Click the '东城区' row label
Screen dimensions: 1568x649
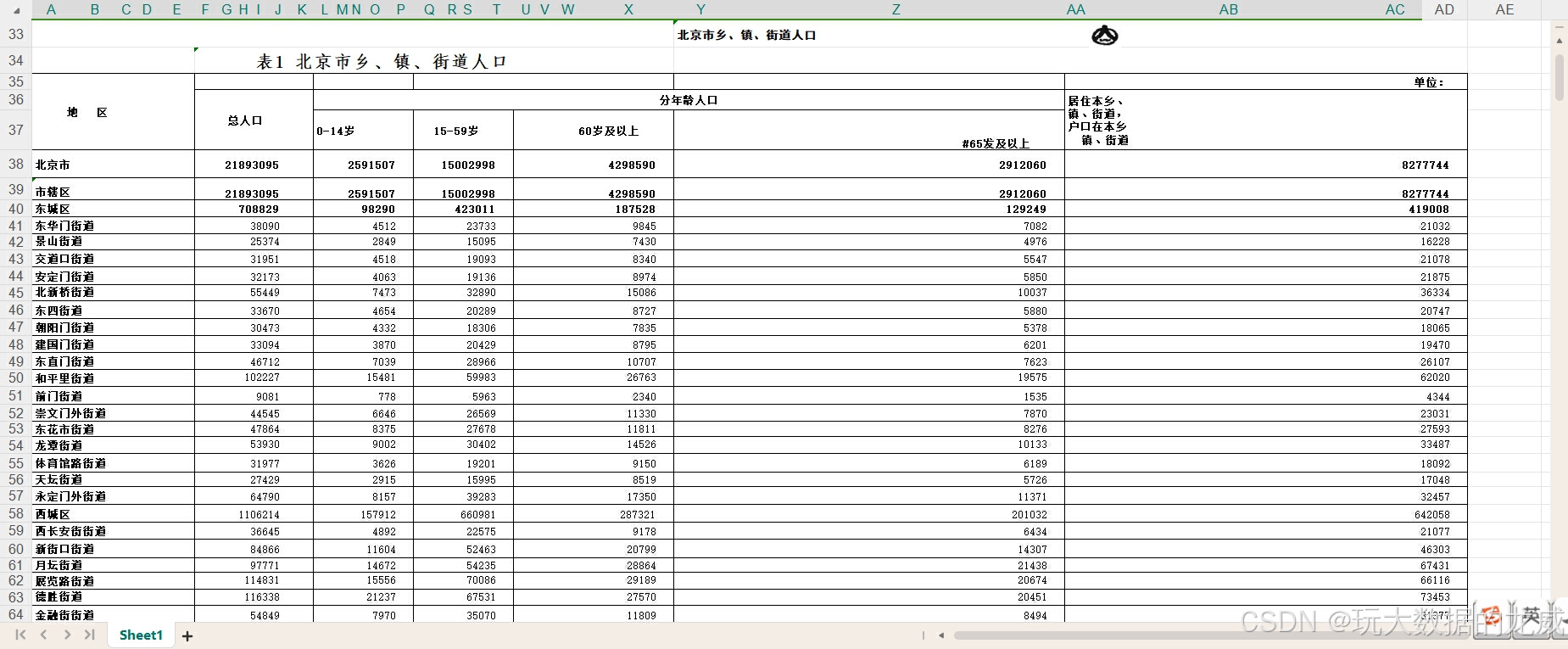point(53,209)
